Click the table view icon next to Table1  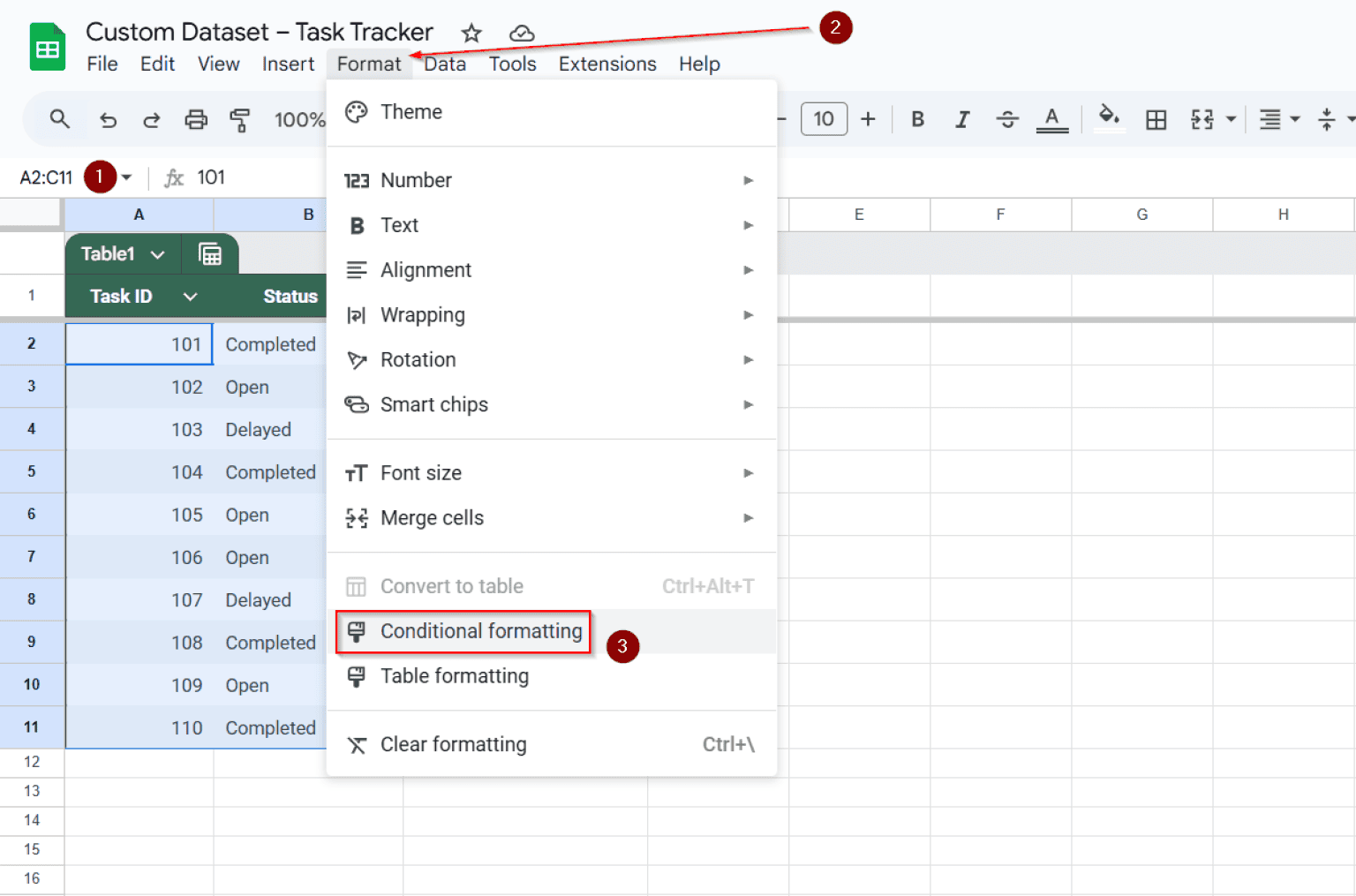pyautogui.click(x=210, y=253)
